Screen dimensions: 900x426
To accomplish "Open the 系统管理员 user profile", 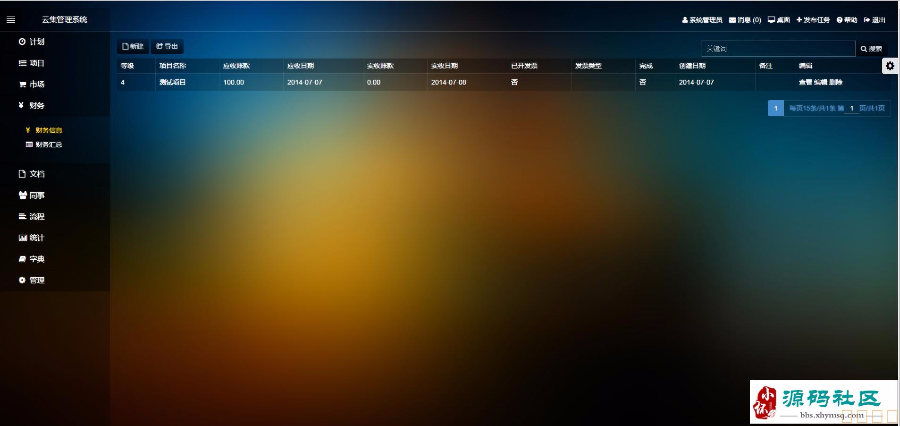I will pyautogui.click(x=702, y=20).
